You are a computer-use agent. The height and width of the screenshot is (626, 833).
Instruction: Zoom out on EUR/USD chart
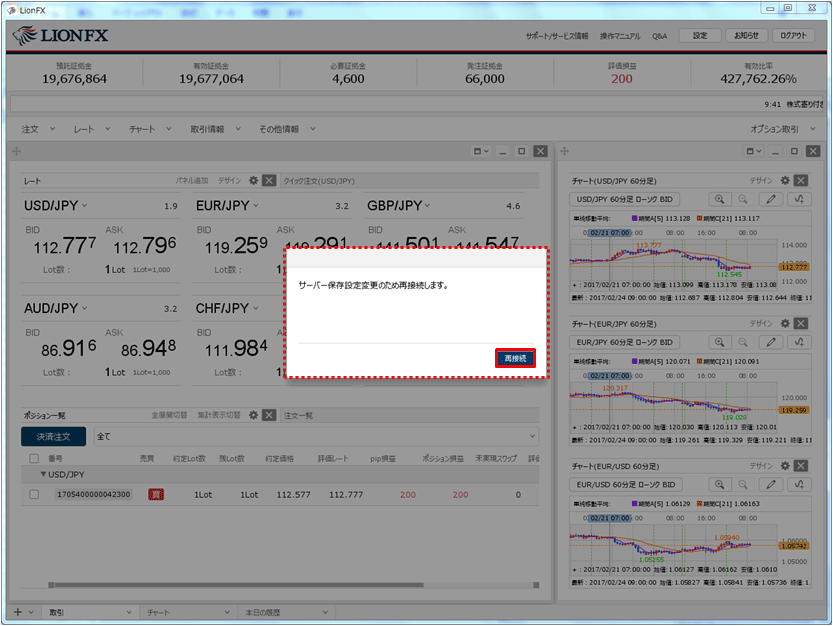tap(743, 485)
